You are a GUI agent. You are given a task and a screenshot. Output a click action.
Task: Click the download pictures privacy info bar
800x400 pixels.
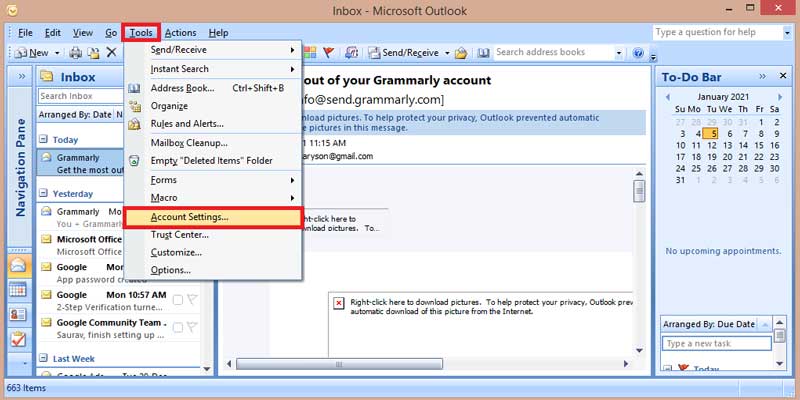tap(473, 122)
